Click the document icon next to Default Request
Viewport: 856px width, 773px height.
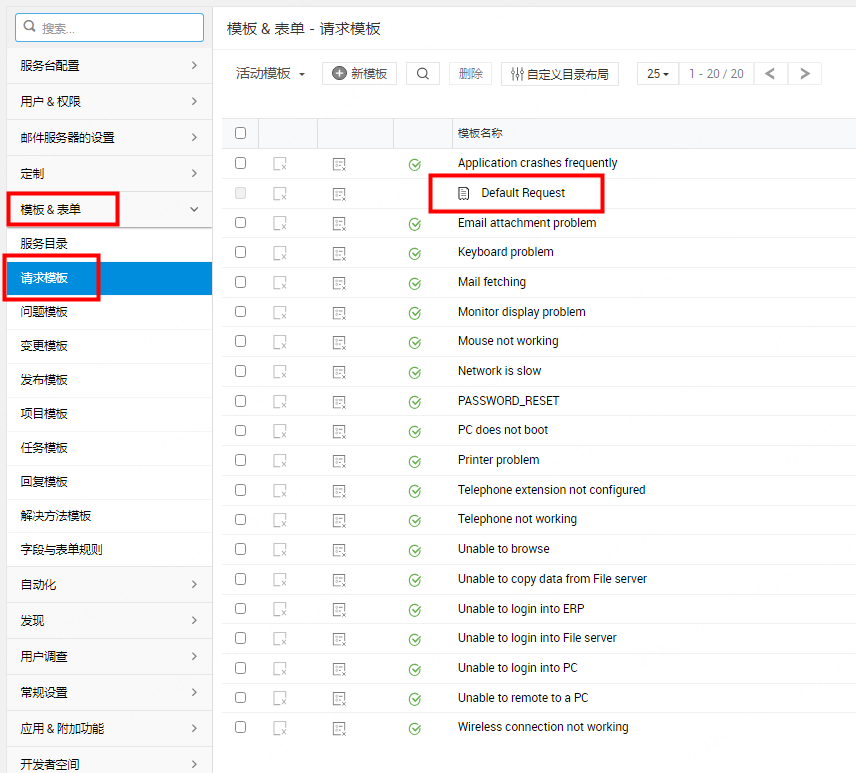(x=463, y=193)
